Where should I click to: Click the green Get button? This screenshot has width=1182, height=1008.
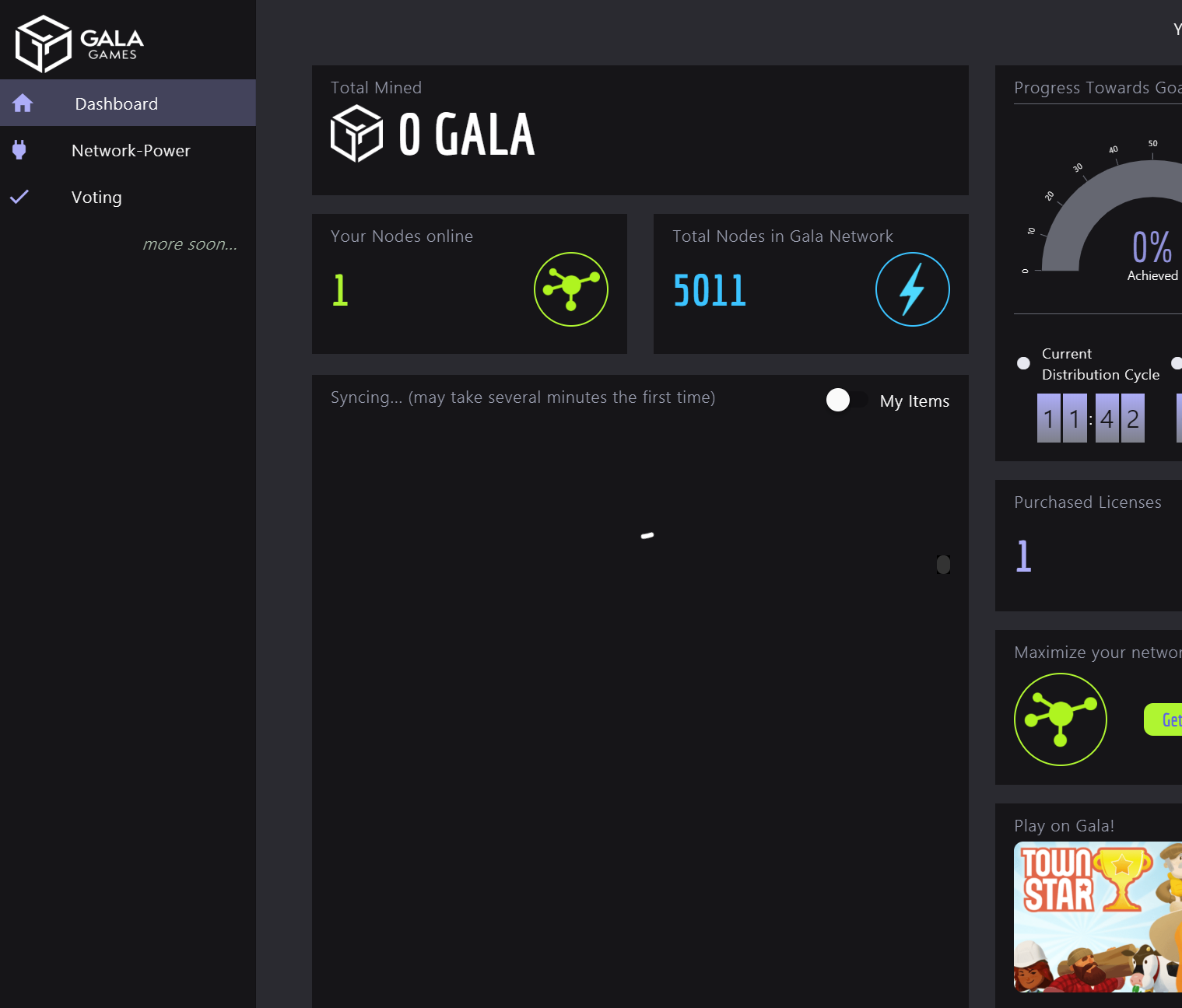pyautogui.click(x=1163, y=719)
